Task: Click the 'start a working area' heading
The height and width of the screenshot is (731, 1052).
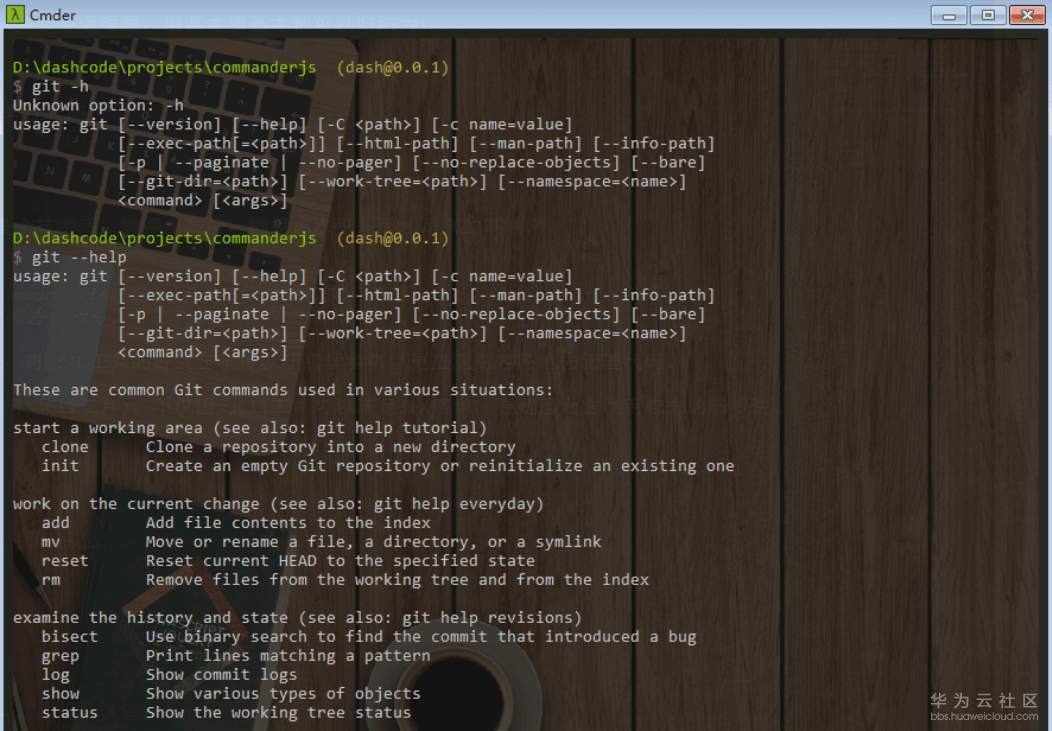Action: point(250,428)
